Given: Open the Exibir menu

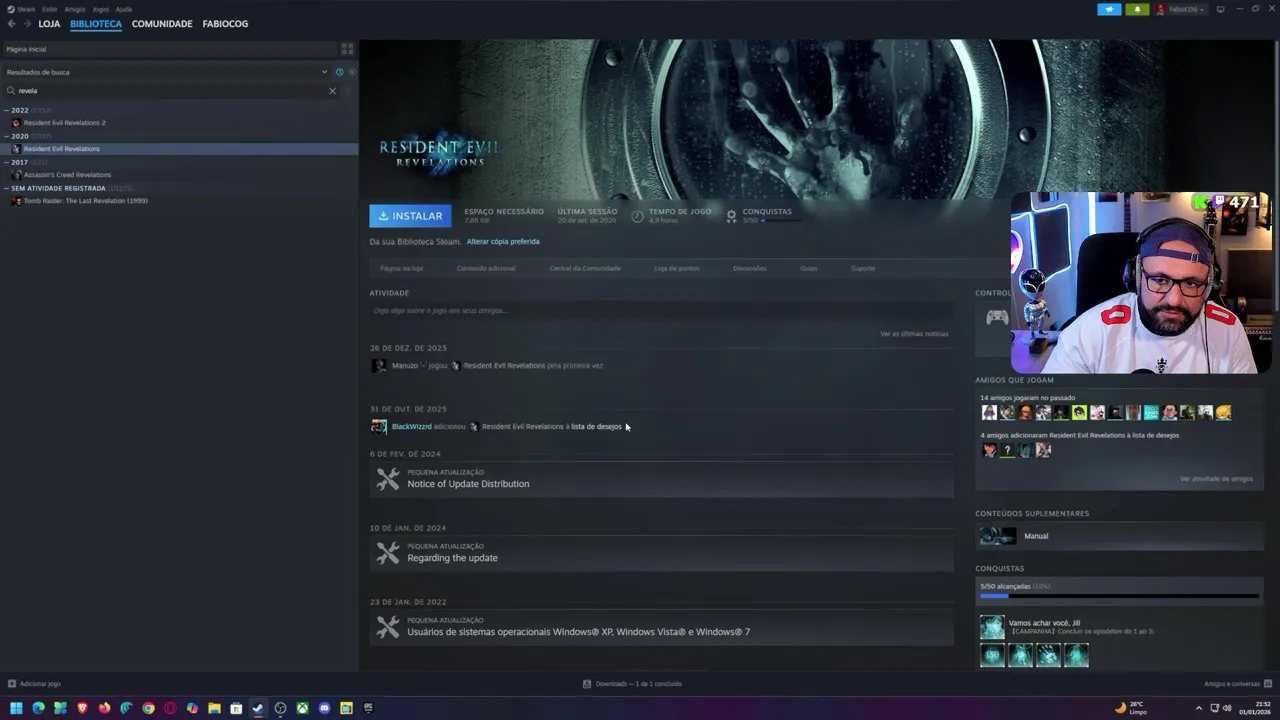Looking at the screenshot, I should [49, 9].
